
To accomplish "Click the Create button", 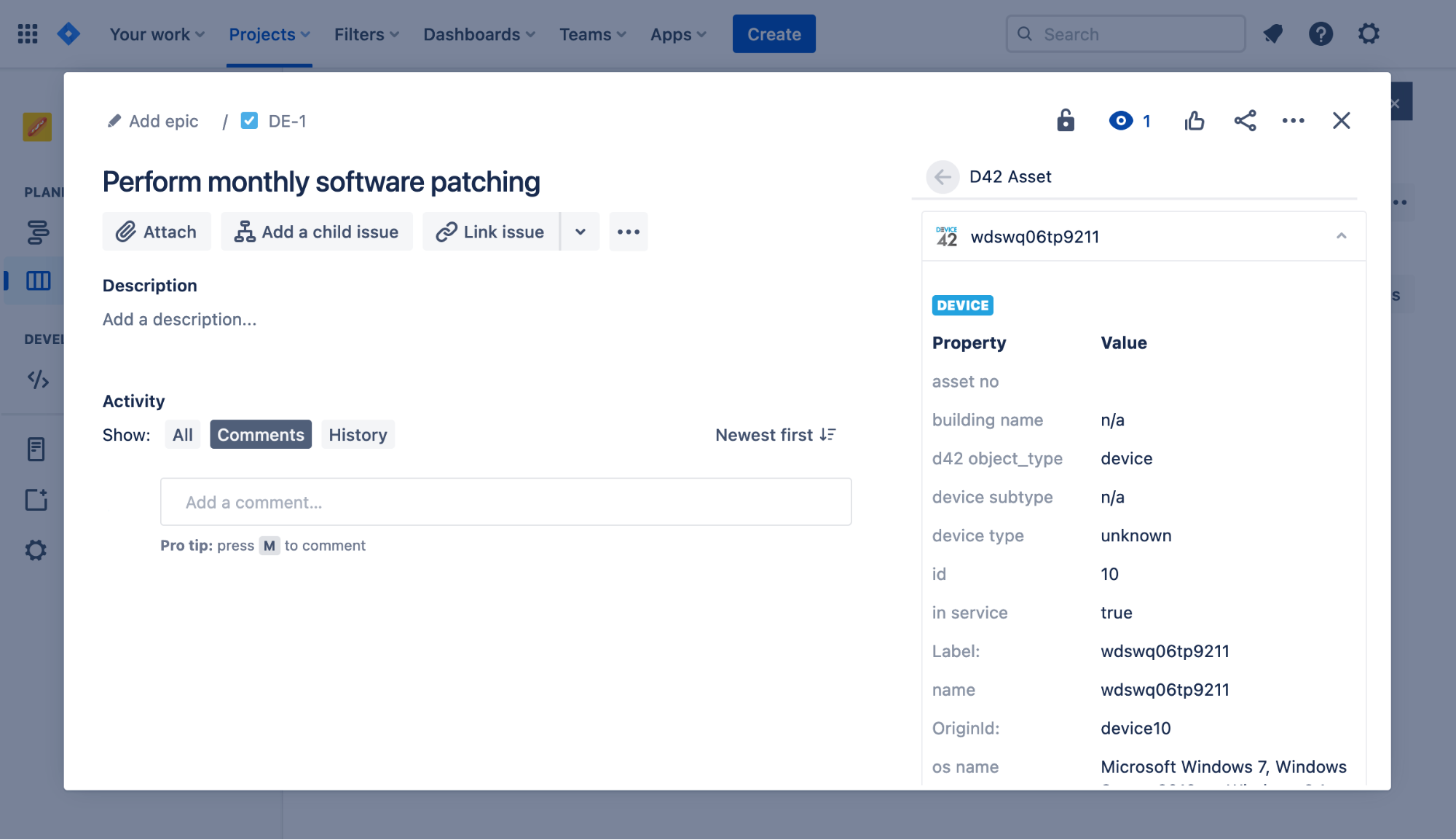I will coord(774,34).
